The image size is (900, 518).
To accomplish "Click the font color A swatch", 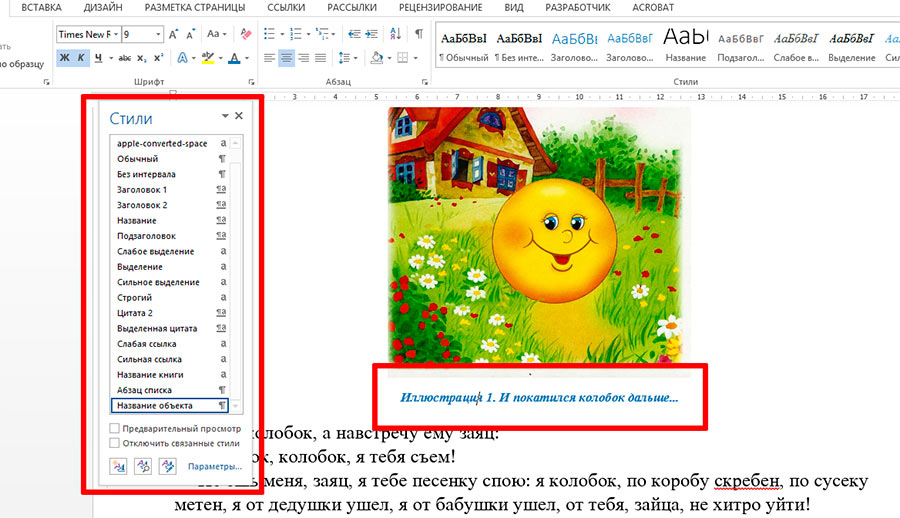I will pos(233,58).
